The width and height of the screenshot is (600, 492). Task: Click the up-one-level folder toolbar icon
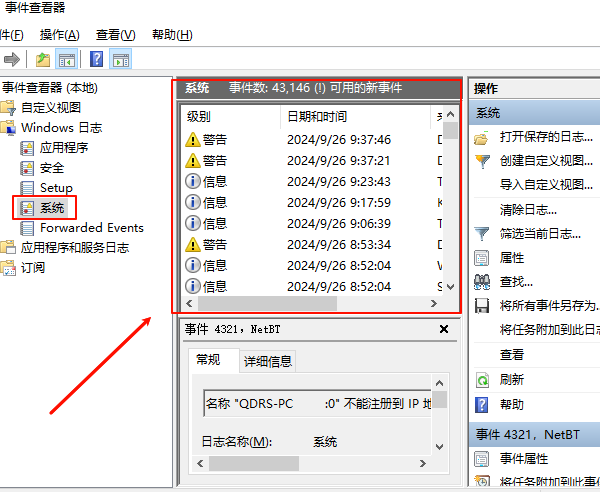pyautogui.click(x=43, y=60)
